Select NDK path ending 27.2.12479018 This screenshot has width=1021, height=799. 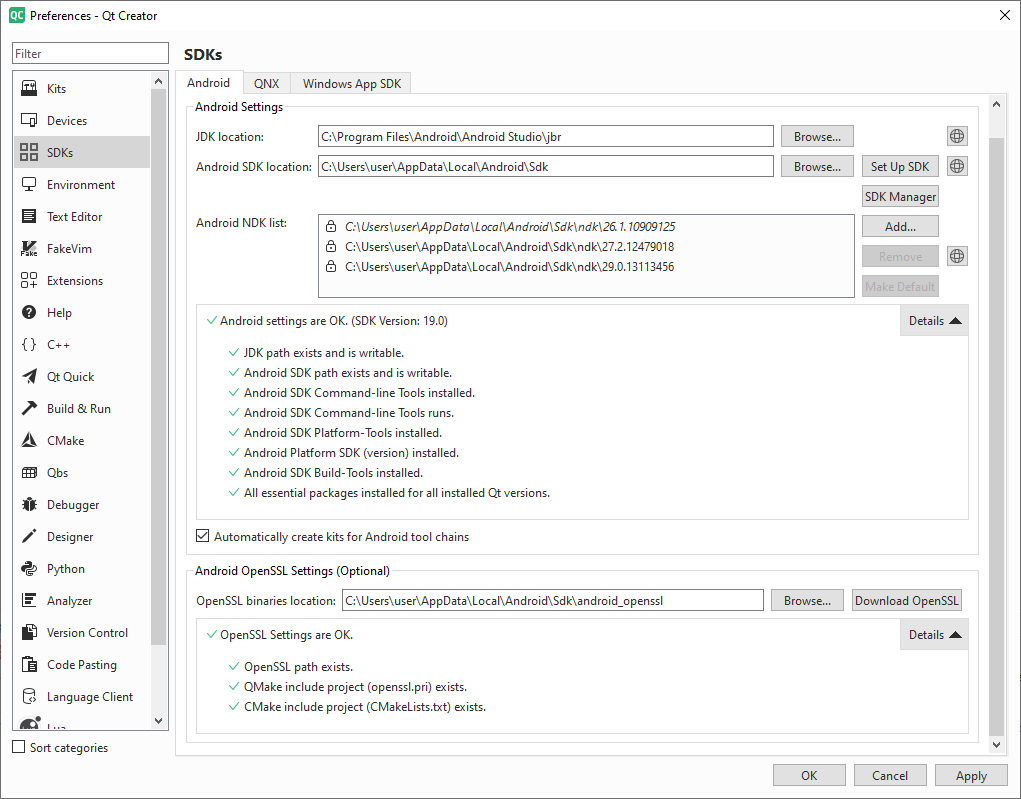click(509, 247)
